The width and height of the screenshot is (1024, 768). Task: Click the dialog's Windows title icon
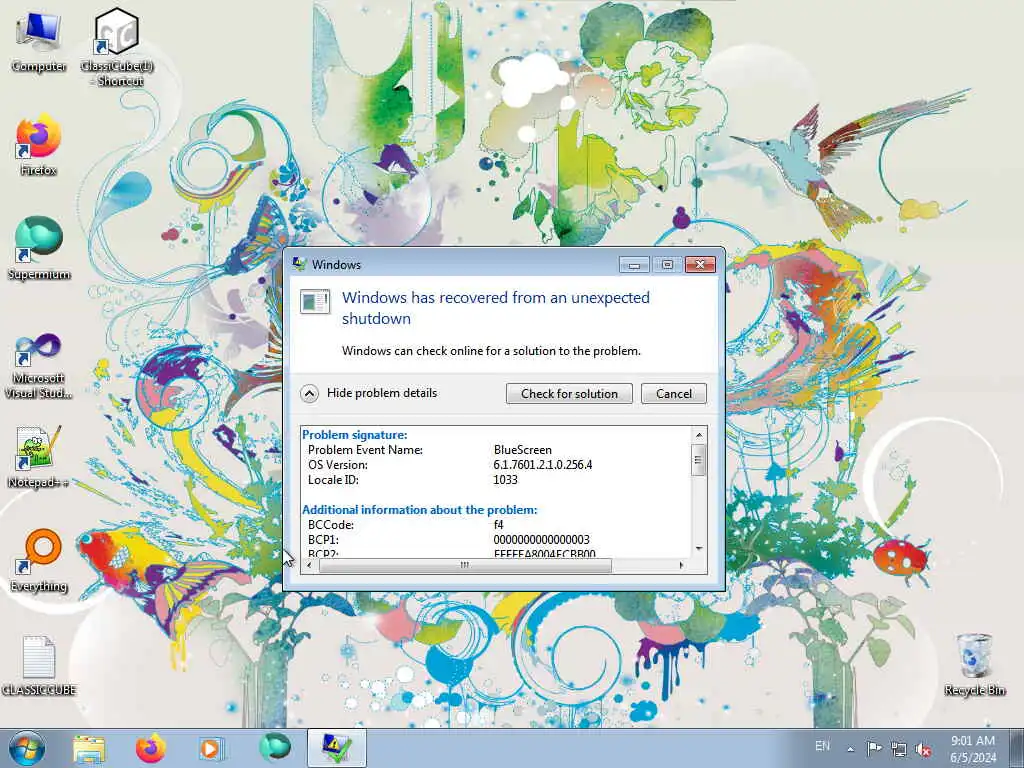[300, 264]
